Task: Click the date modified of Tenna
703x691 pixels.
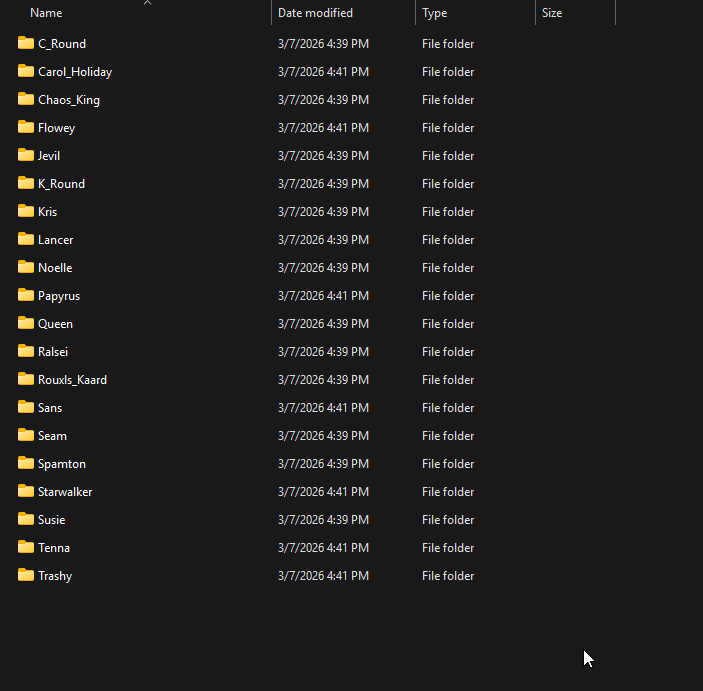Action: point(323,548)
